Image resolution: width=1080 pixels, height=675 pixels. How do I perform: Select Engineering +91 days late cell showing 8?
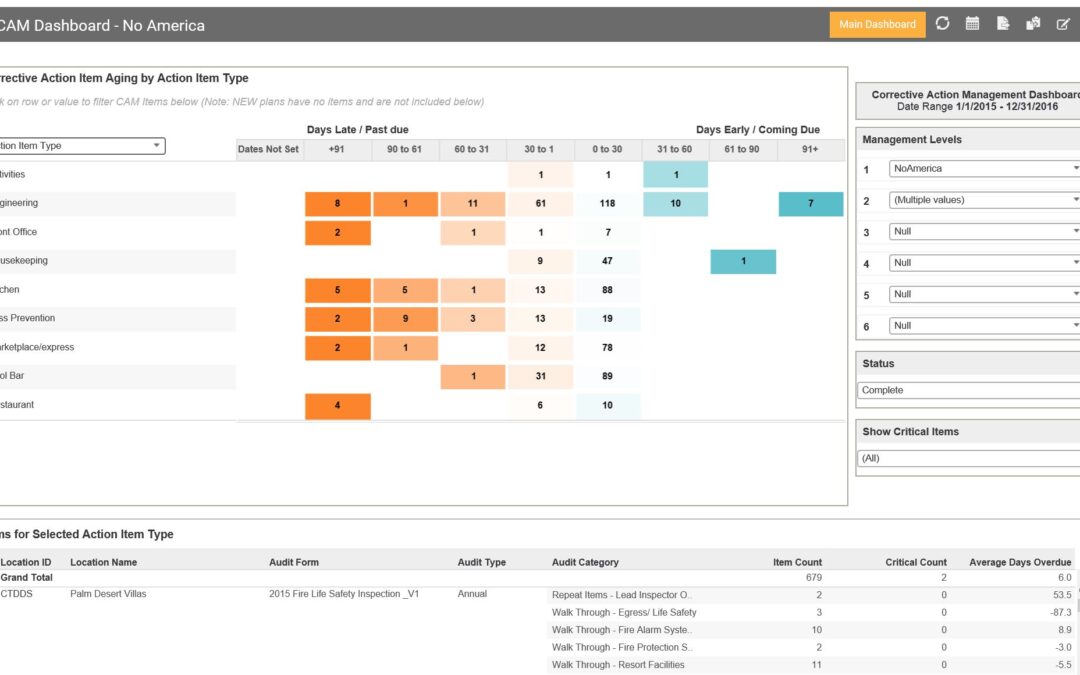pos(337,204)
